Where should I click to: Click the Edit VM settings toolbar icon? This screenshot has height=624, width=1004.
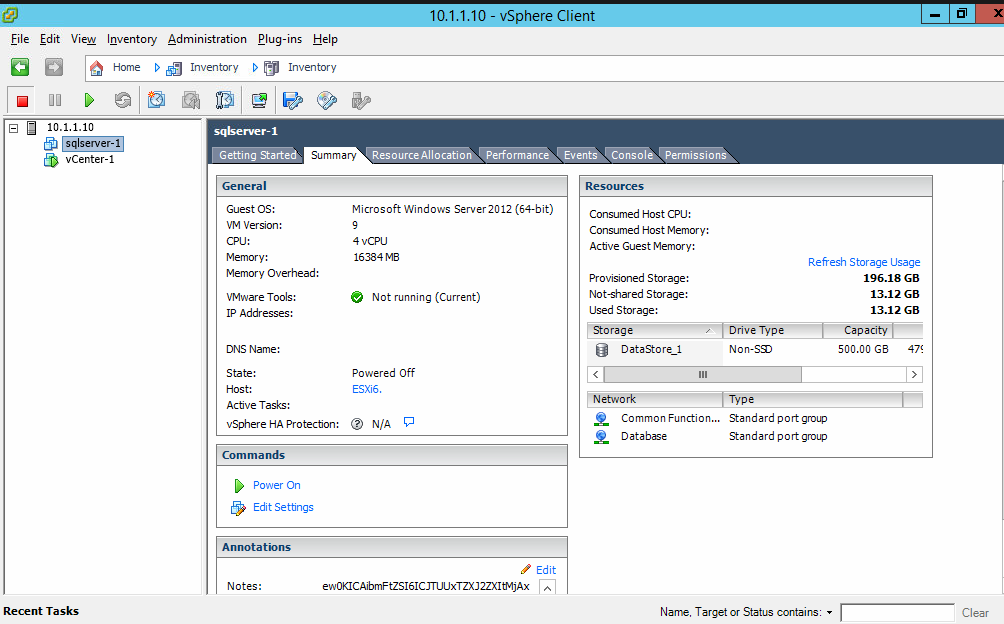293,100
